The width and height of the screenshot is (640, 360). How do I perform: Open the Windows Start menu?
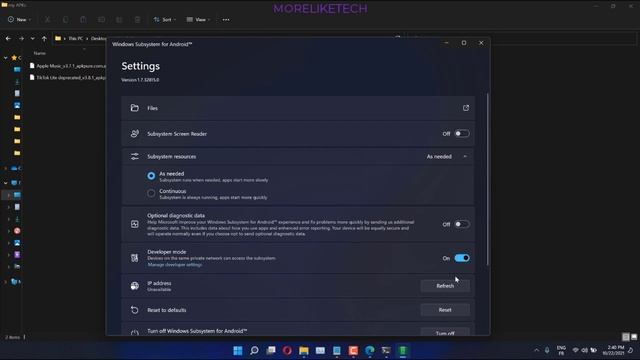(x=238, y=350)
